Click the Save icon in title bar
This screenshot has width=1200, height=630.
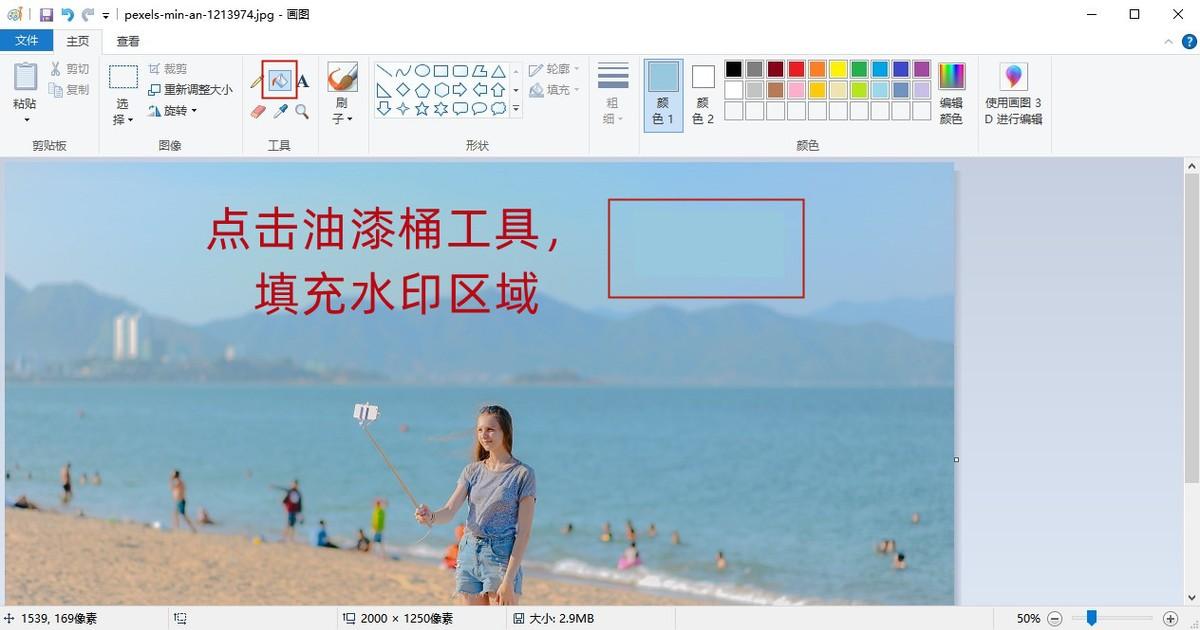[x=46, y=15]
